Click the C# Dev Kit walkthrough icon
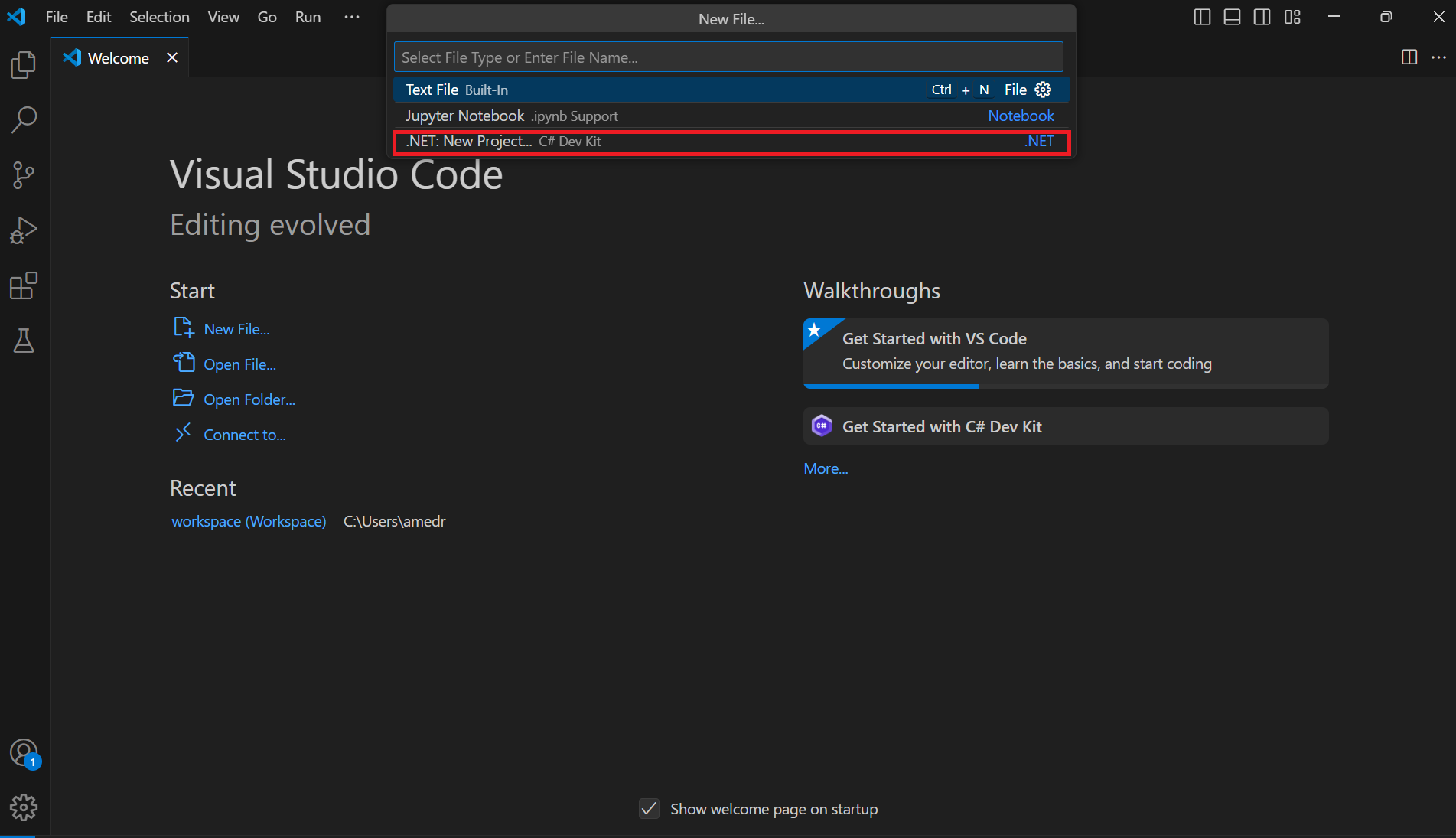1456x838 pixels. tap(822, 426)
